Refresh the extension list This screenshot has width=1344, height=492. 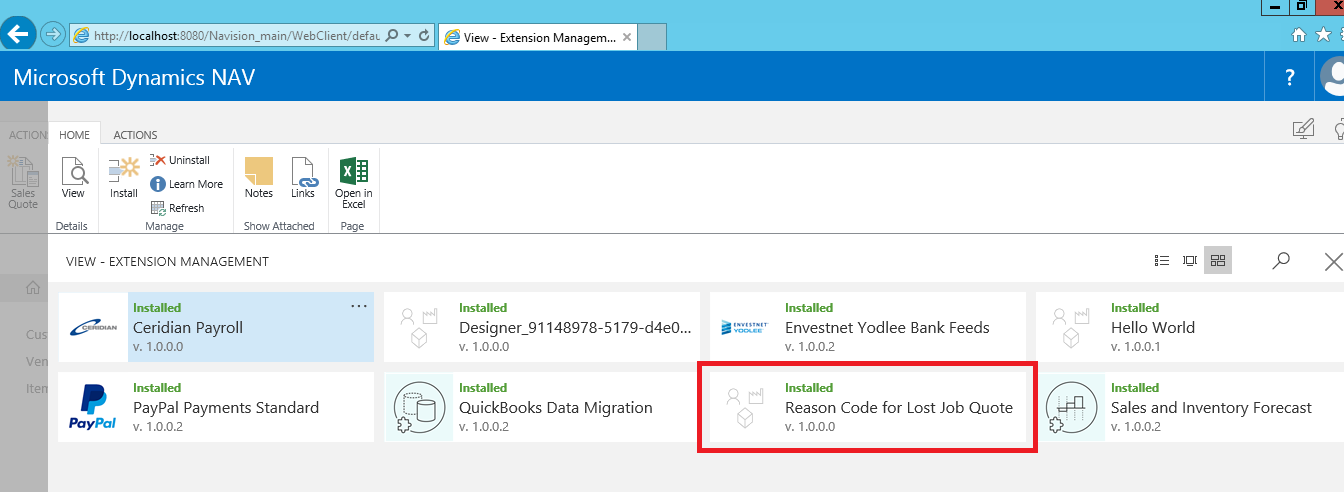click(x=178, y=208)
